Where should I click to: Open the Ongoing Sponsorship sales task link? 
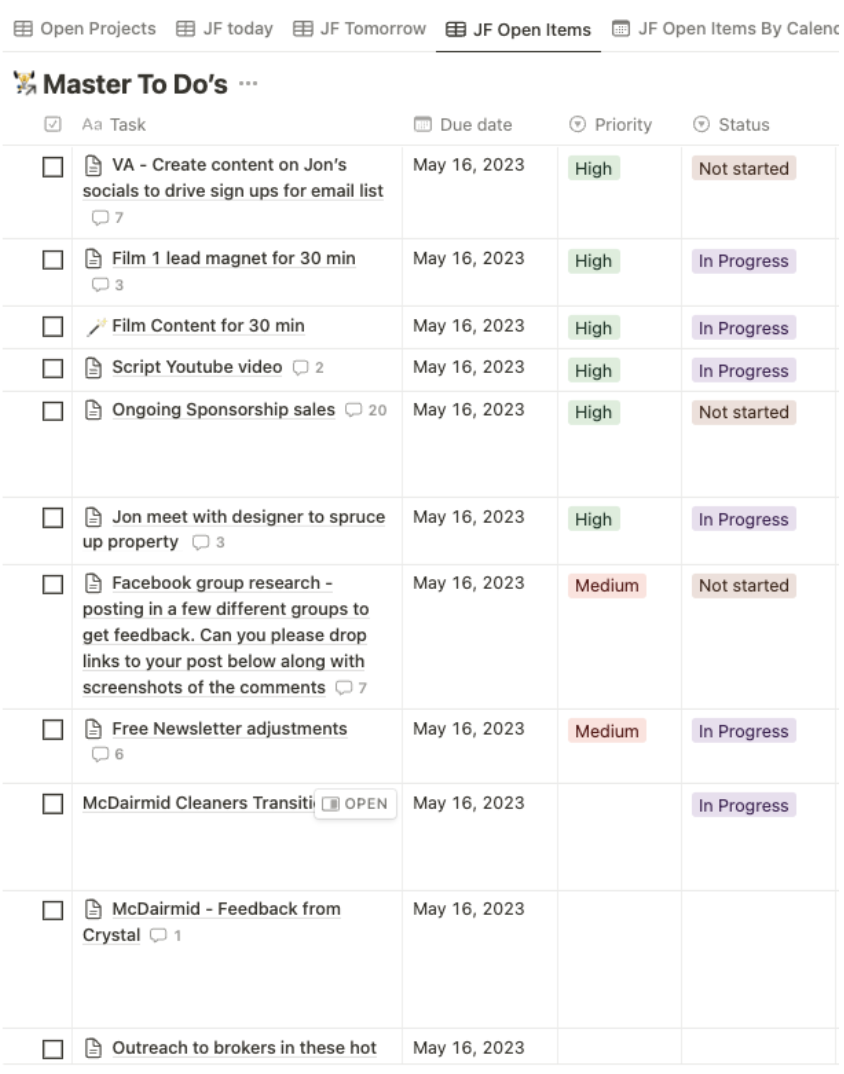223,410
